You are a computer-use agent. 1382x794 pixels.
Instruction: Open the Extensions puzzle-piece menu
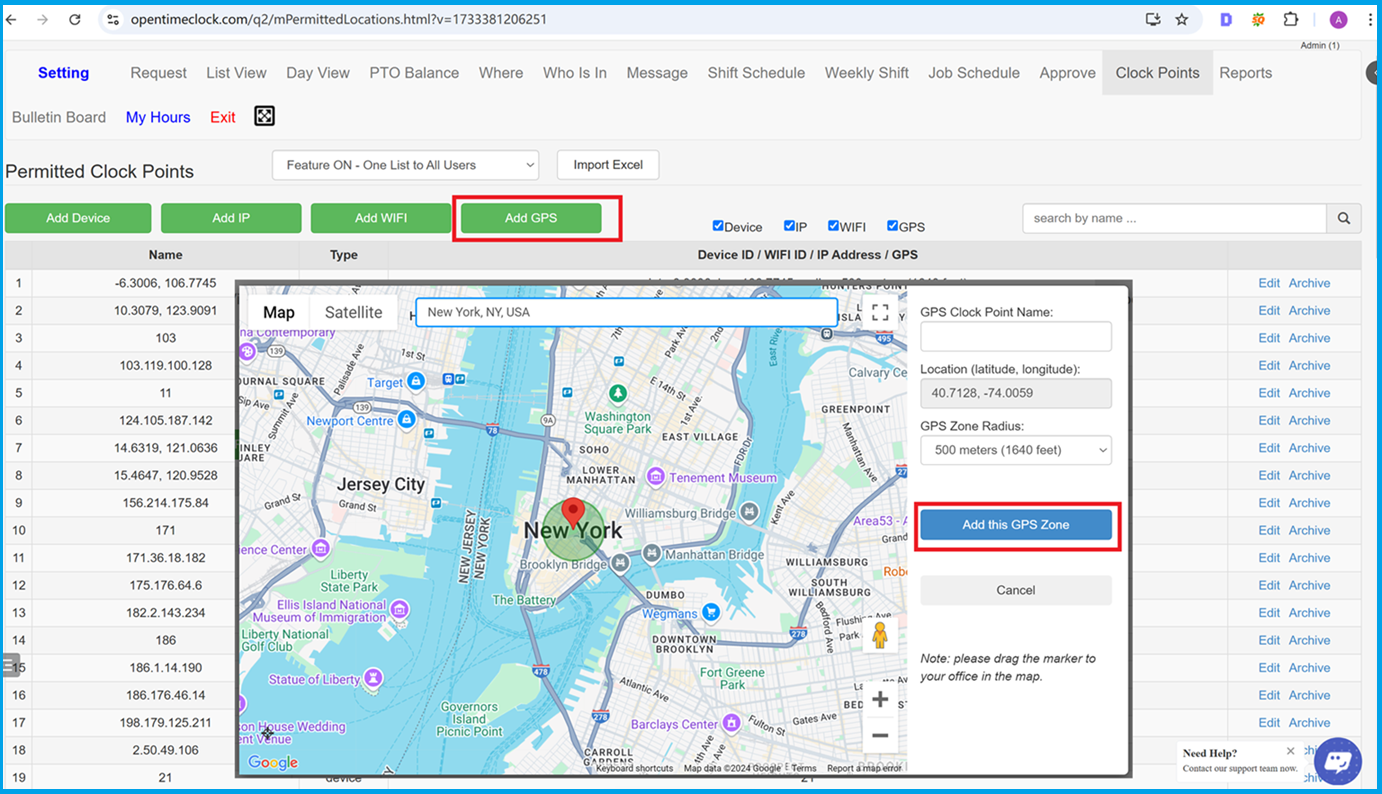click(x=1291, y=19)
